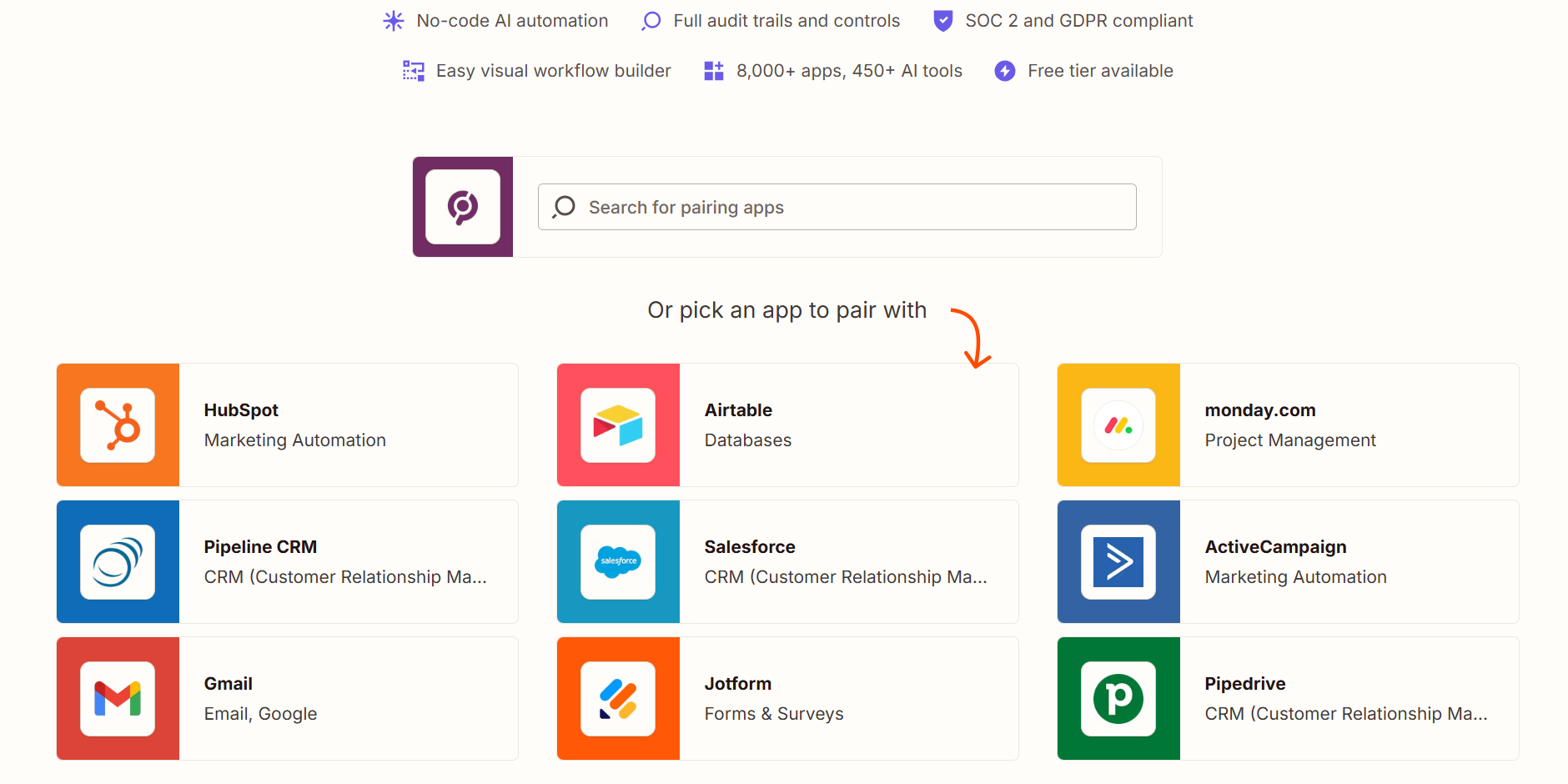Click the Jotform logo icon

pos(618,698)
